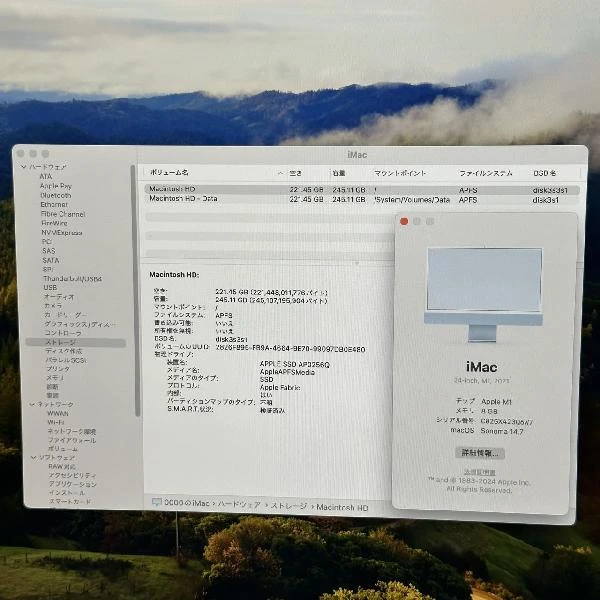Select ファイアウォール in the sidebar
600x600 pixels.
point(72,440)
